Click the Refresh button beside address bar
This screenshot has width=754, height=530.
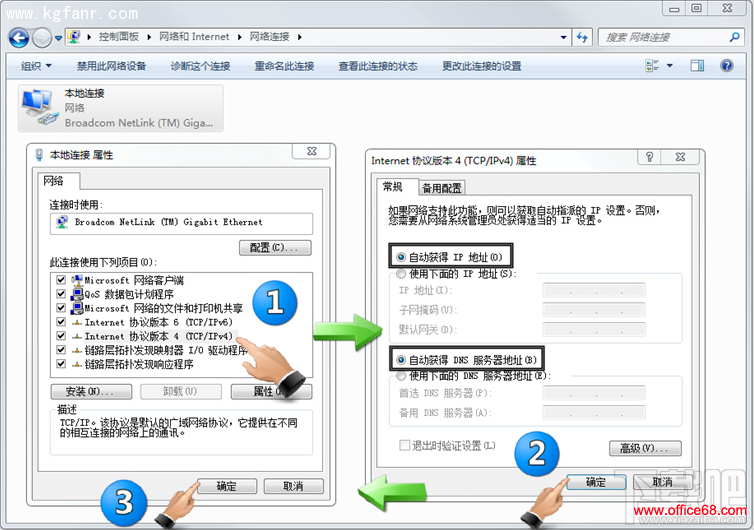tap(582, 37)
